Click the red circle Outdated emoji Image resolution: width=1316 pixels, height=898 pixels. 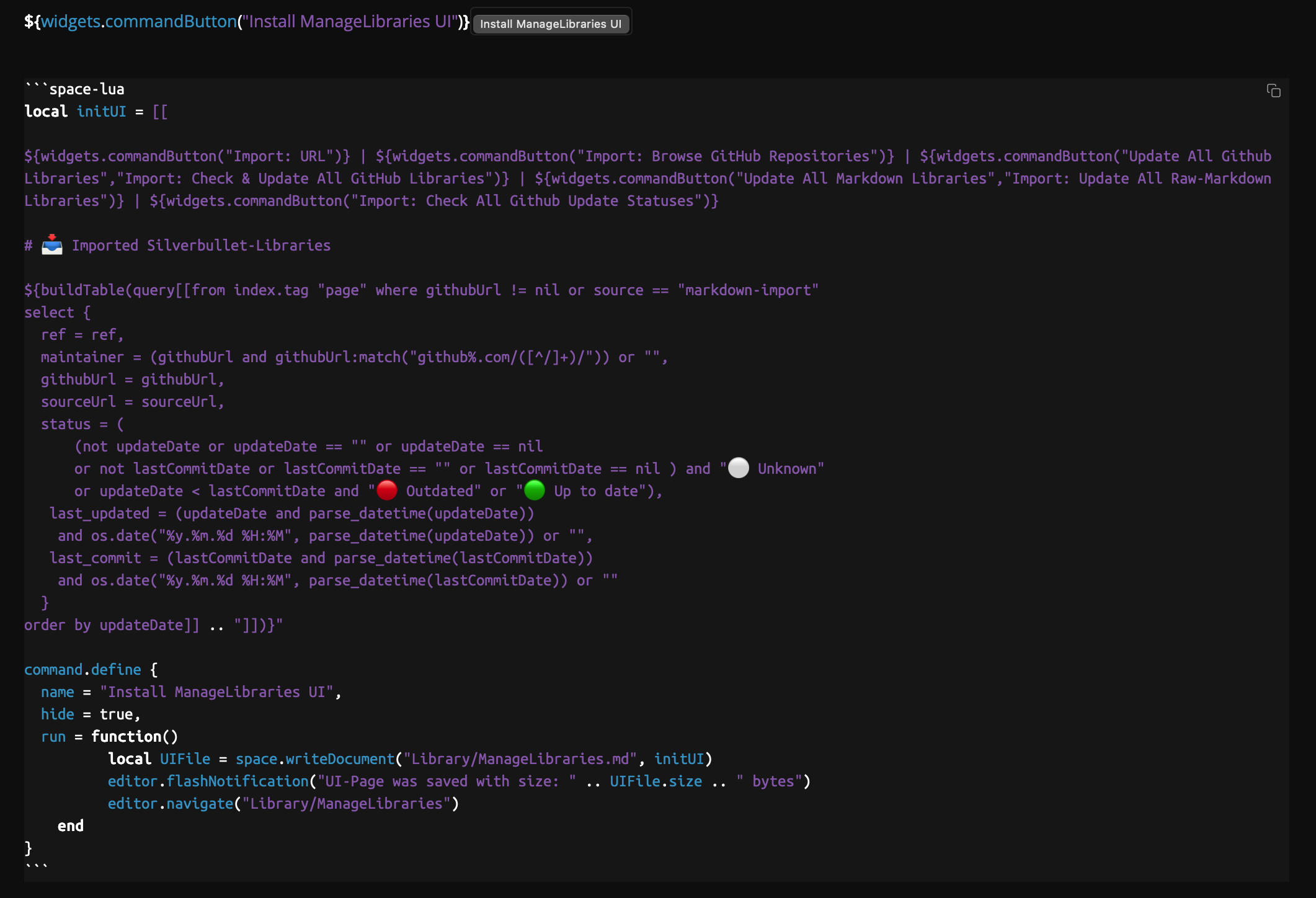pyautogui.click(x=387, y=491)
